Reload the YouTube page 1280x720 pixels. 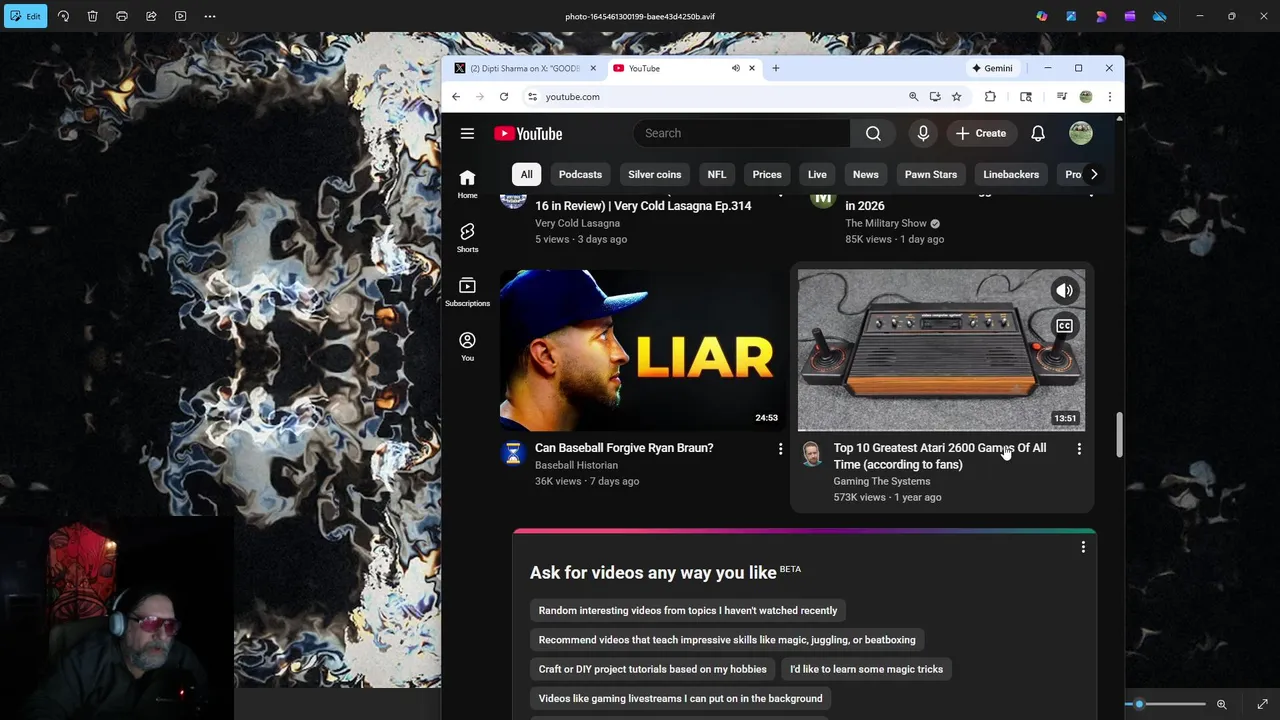(504, 97)
